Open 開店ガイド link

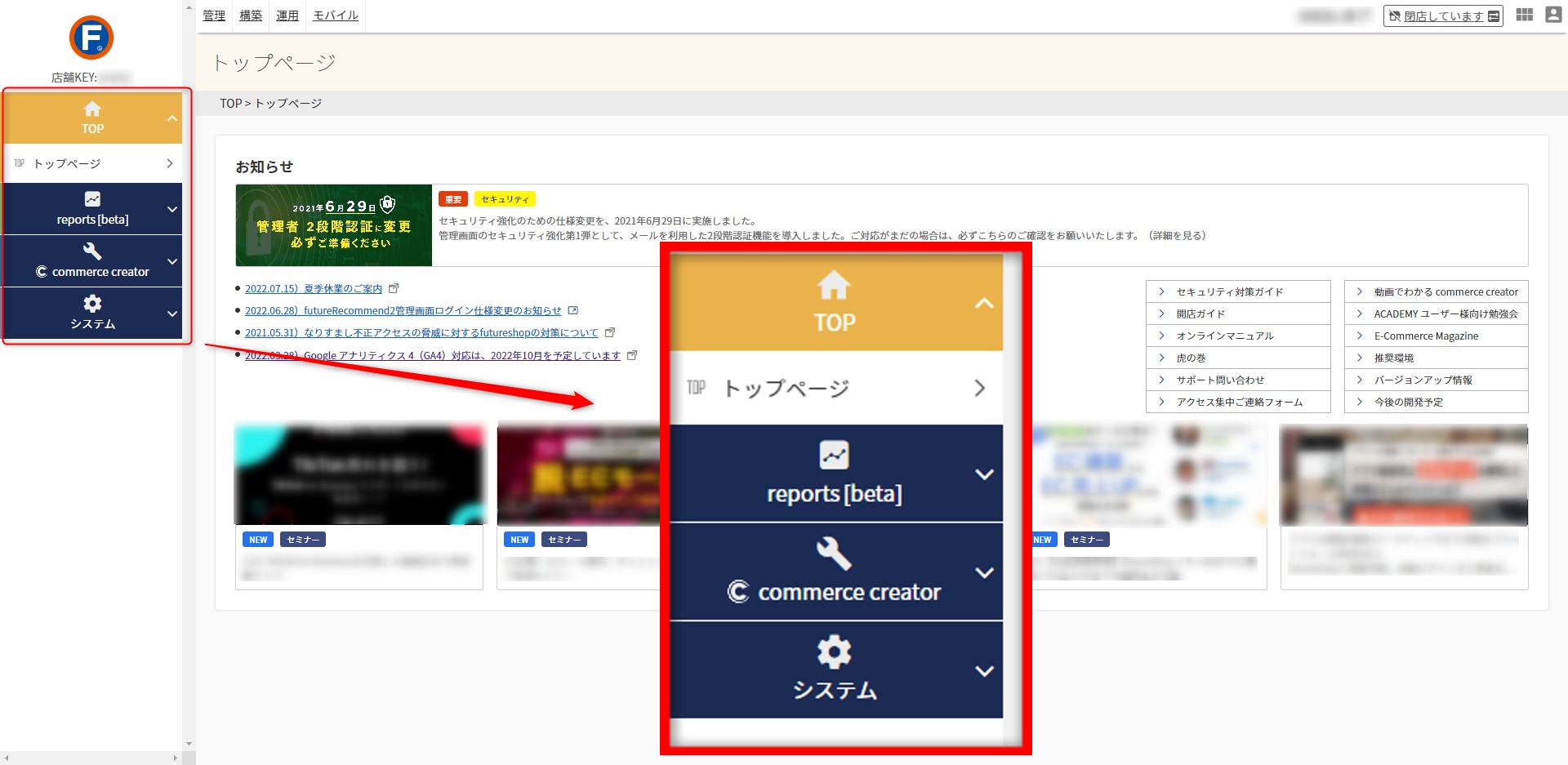pyautogui.click(x=1238, y=314)
